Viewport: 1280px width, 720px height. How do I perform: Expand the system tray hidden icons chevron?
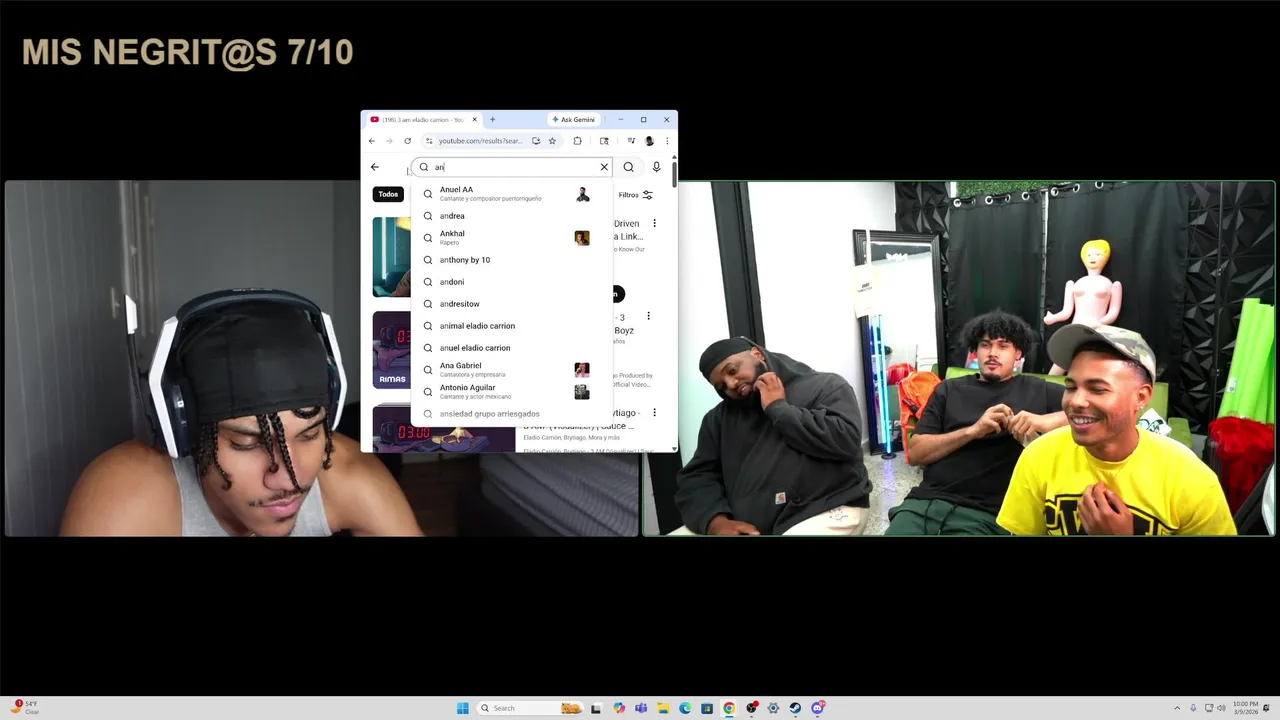1177,708
